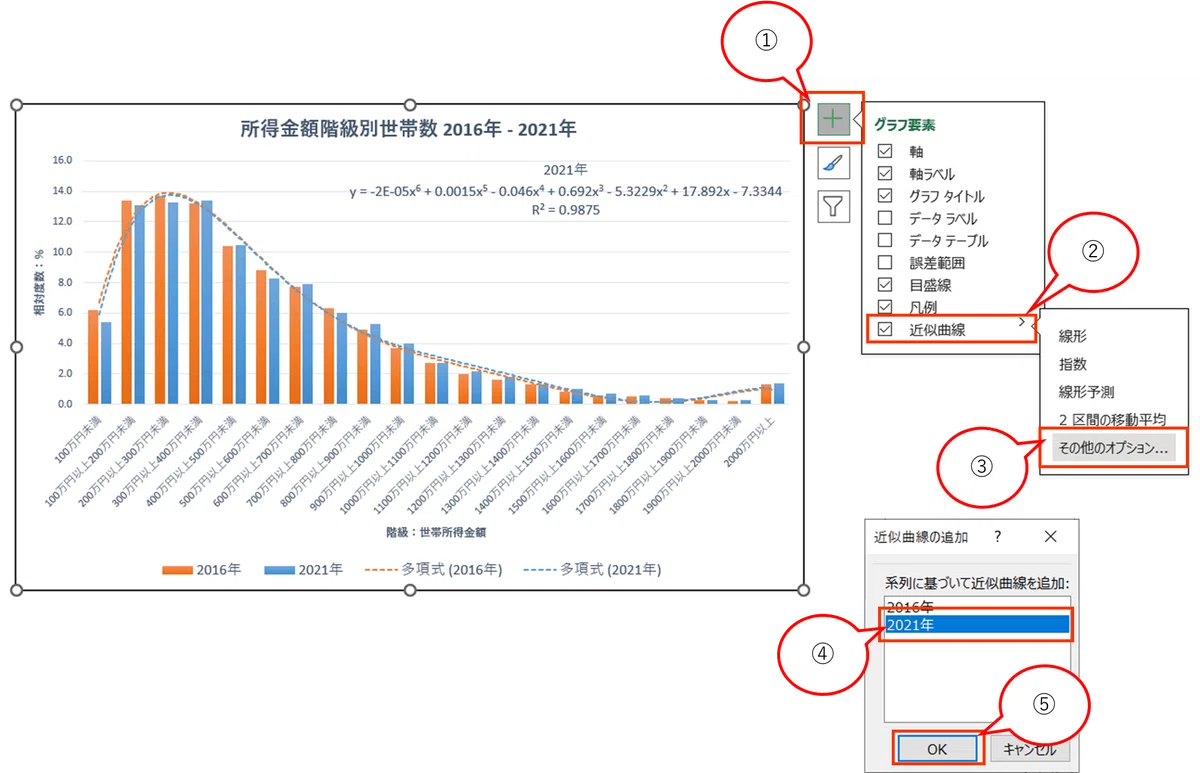Click the 2016年 legend entry
This screenshot has height=773, width=1200.
pyautogui.click(x=201, y=569)
